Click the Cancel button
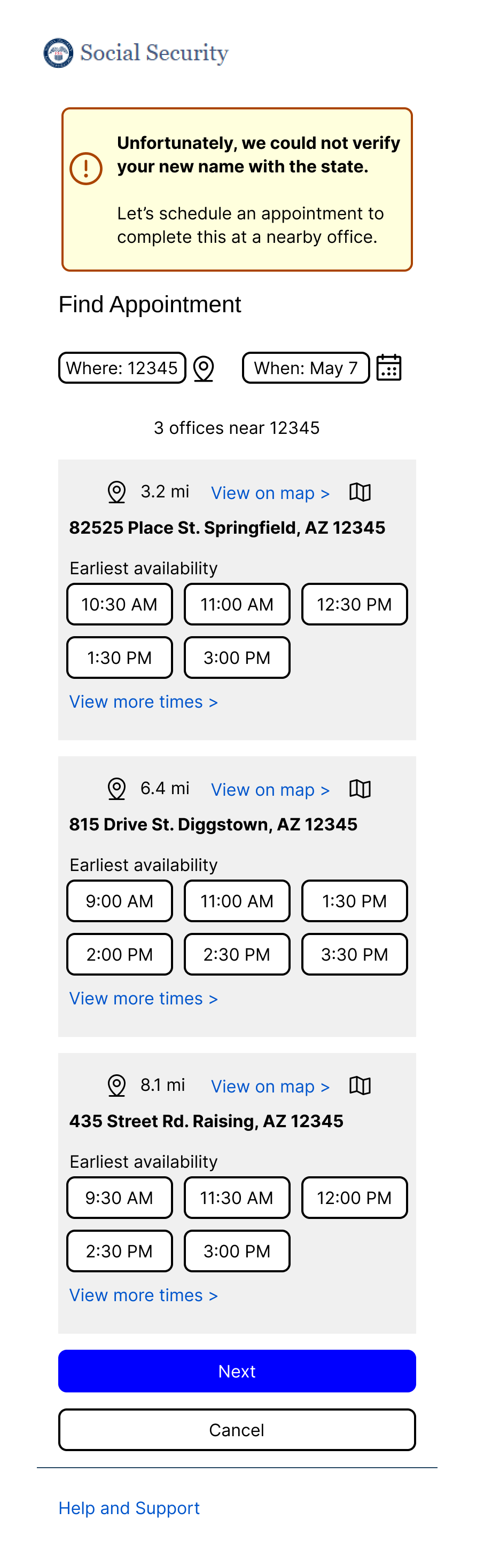 237,1430
